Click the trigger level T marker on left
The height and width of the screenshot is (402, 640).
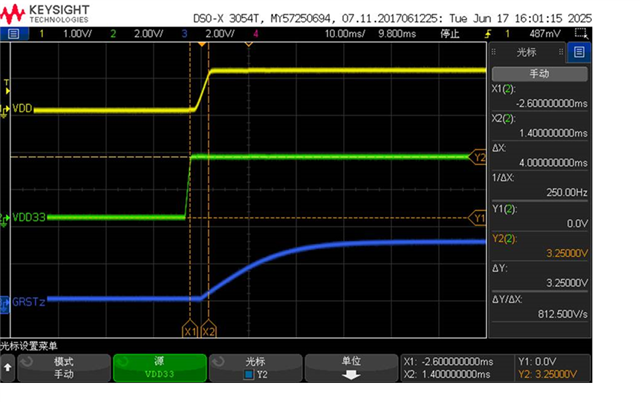(7, 86)
